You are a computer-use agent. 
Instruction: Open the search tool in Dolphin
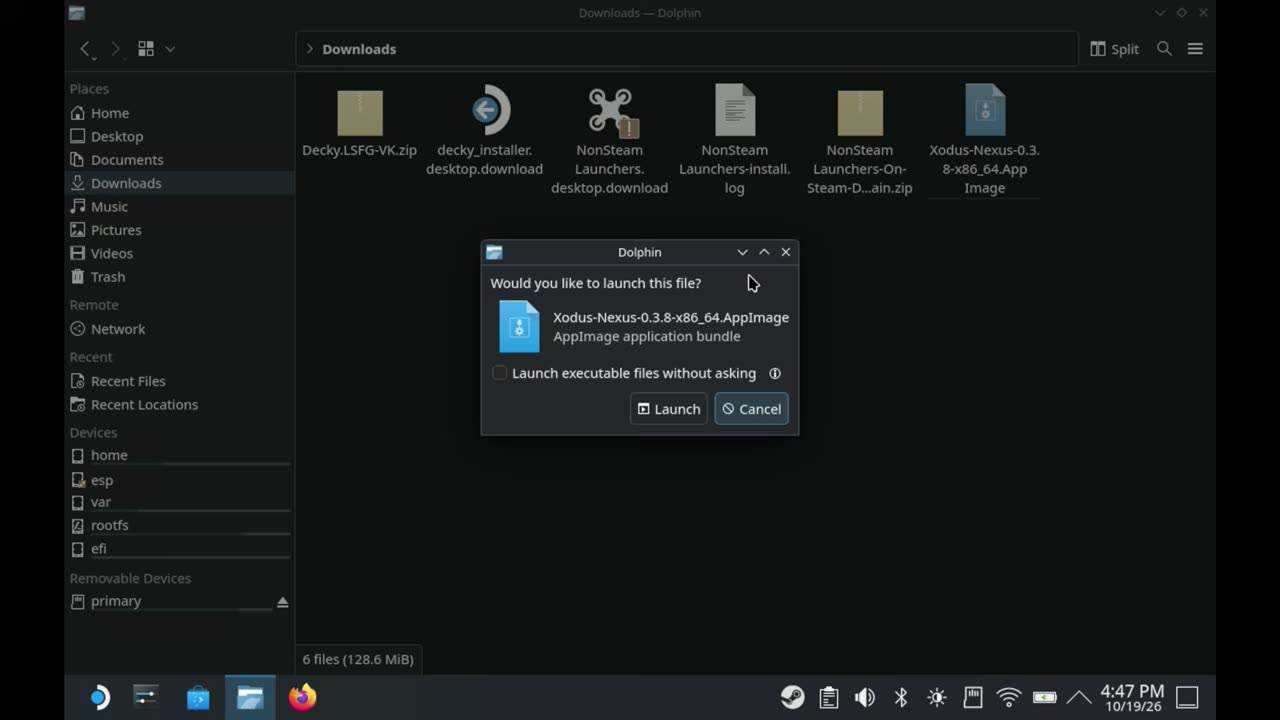[x=1164, y=49]
